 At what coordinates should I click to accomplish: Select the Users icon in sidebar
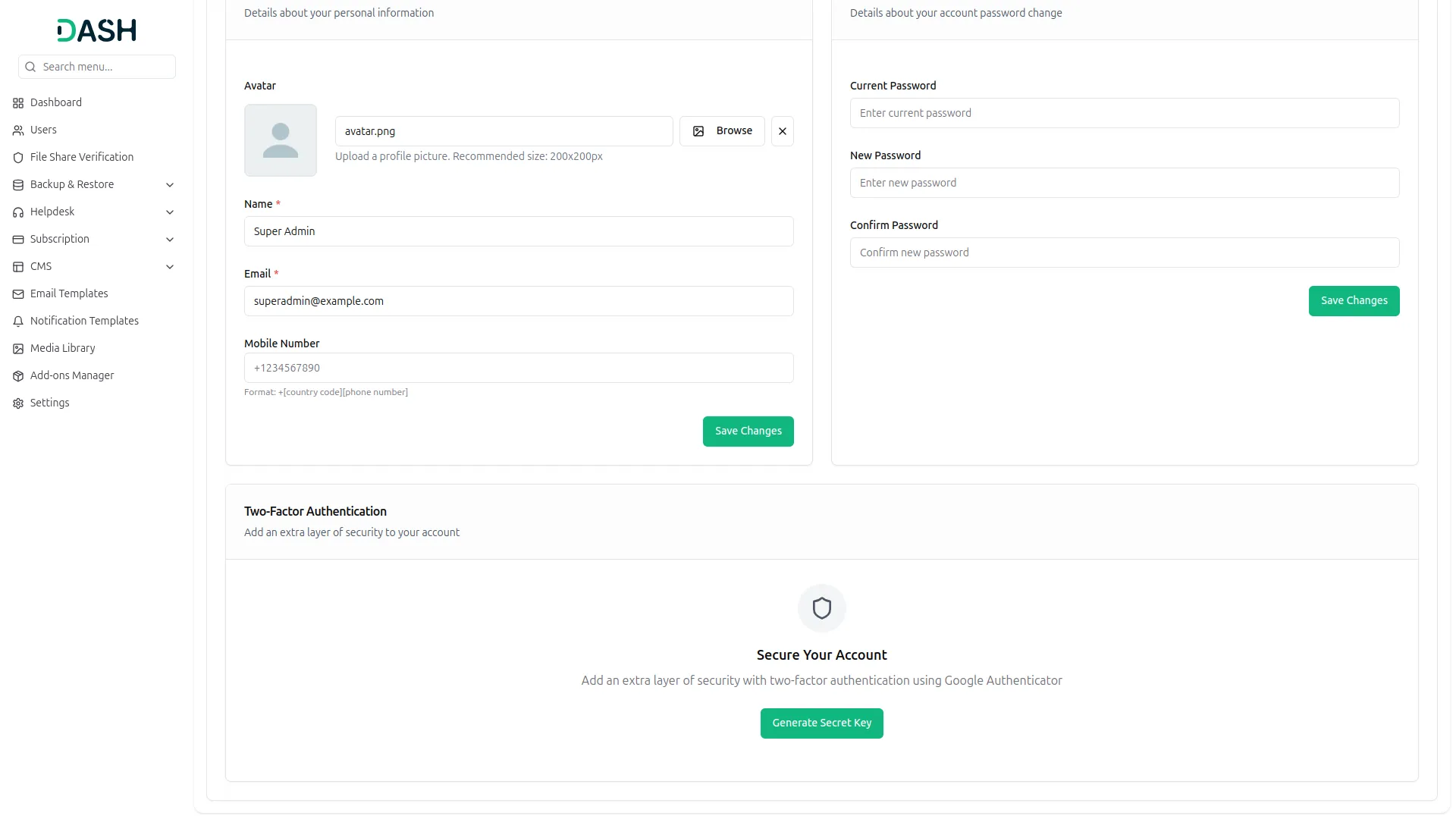[x=17, y=130]
